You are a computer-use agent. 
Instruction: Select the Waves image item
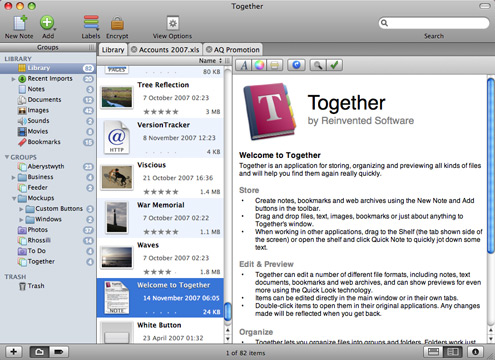click(160, 258)
